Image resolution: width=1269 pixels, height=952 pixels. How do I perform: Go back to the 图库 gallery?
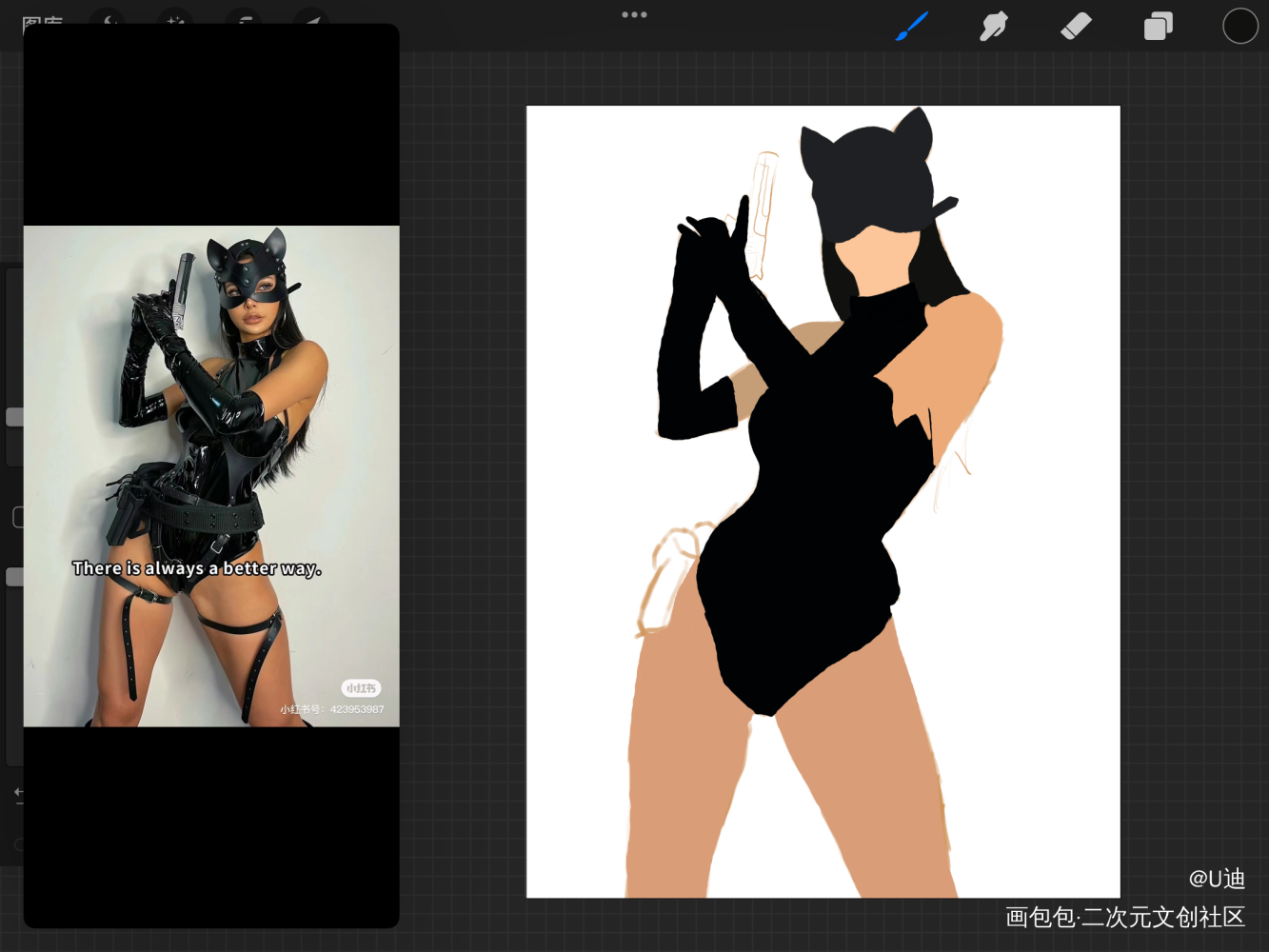42,19
